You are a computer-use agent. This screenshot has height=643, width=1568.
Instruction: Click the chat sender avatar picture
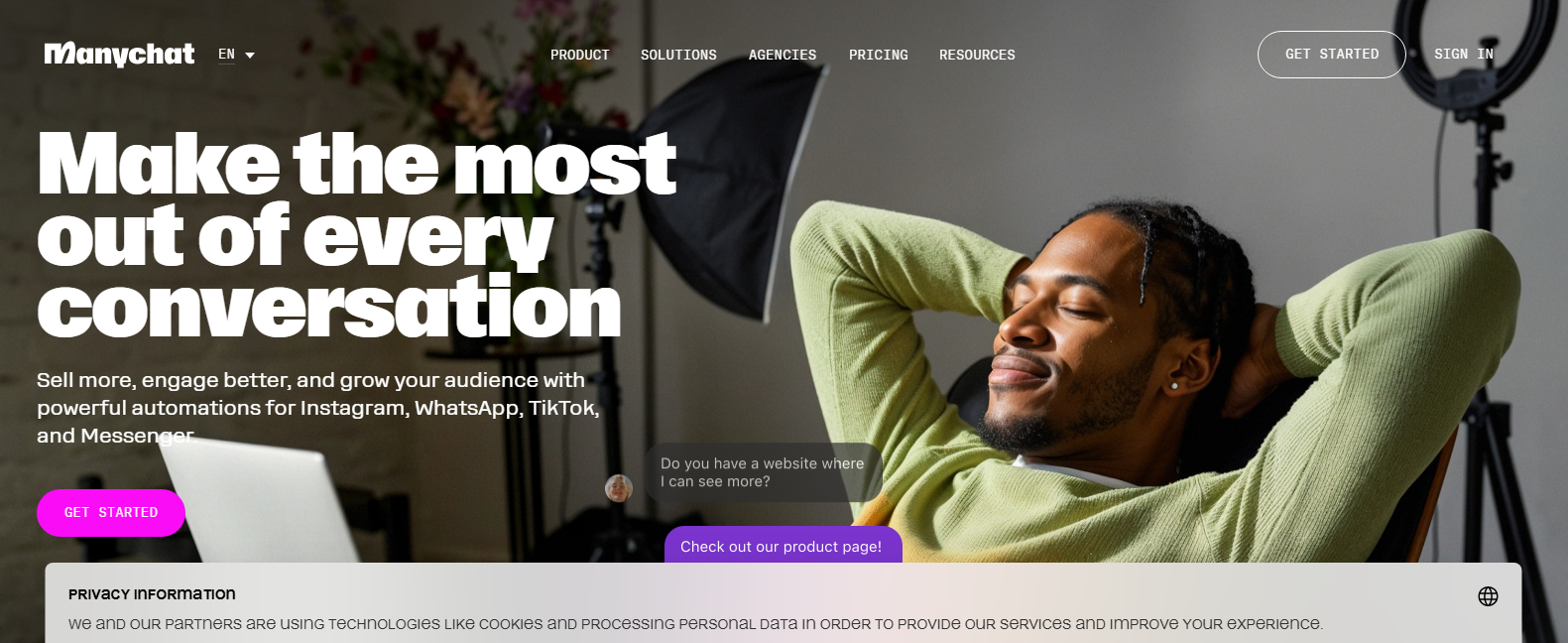tap(619, 487)
